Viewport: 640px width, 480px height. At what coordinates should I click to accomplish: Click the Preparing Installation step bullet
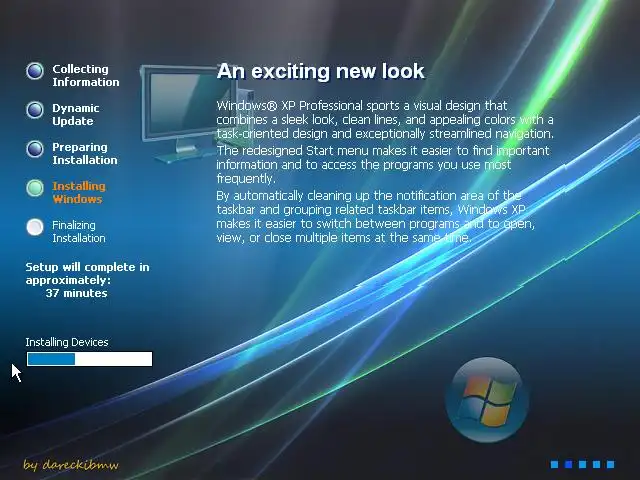point(35,149)
